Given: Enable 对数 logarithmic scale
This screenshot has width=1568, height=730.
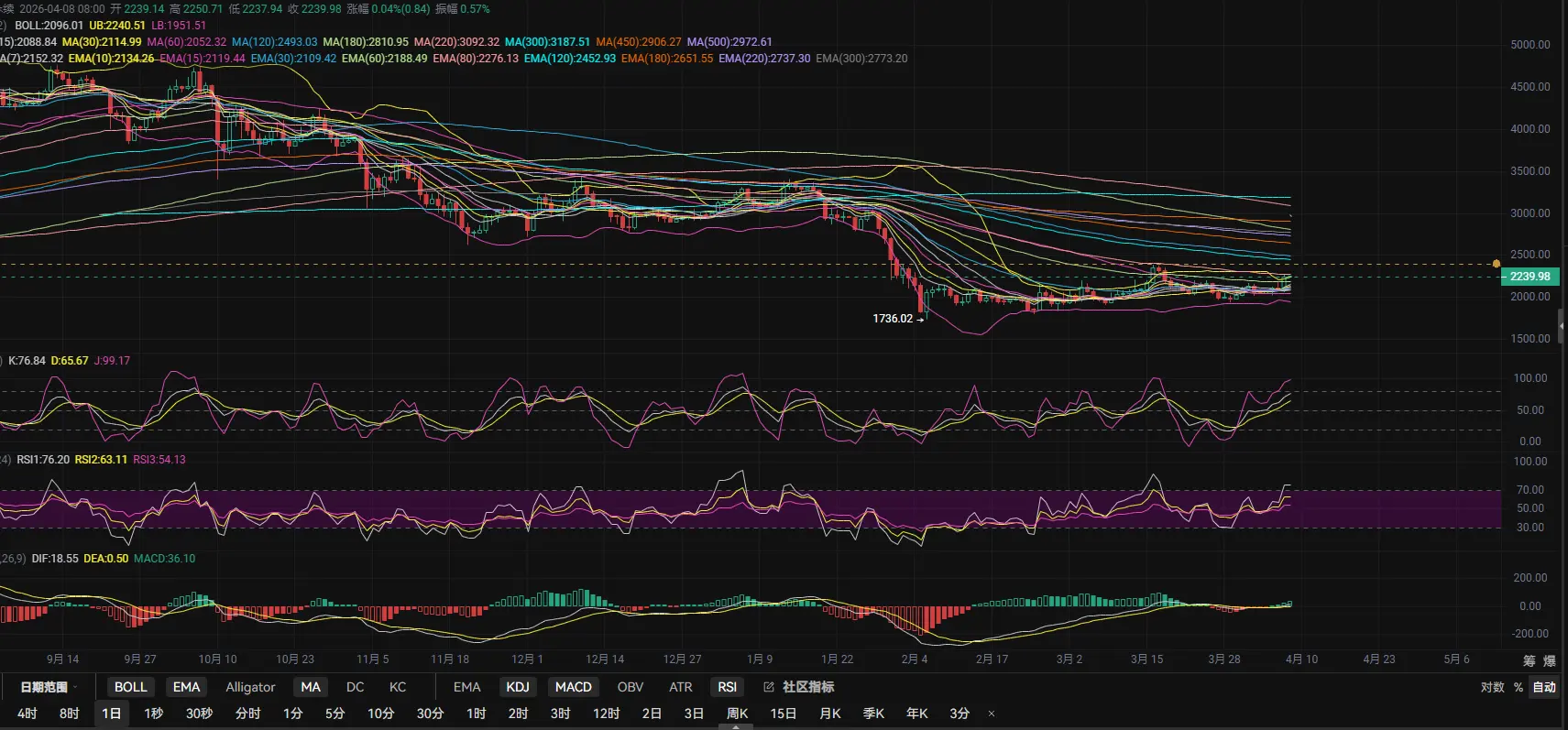Looking at the screenshot, I should click(1492, 687).
